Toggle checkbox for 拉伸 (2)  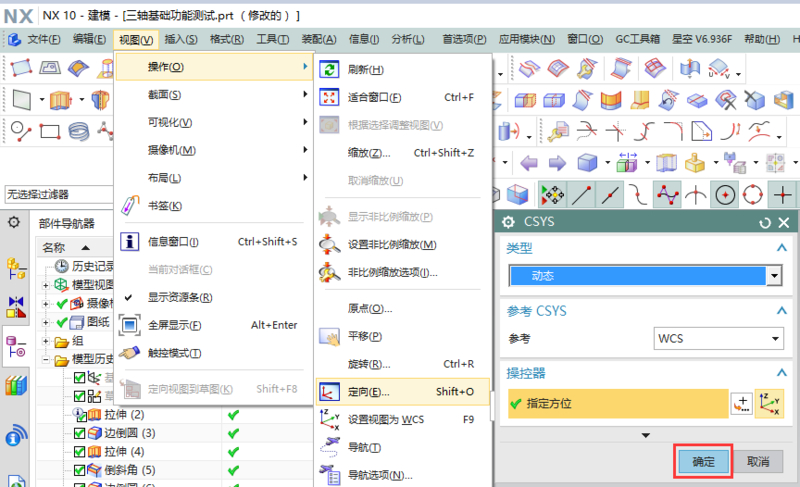(80, 416)
